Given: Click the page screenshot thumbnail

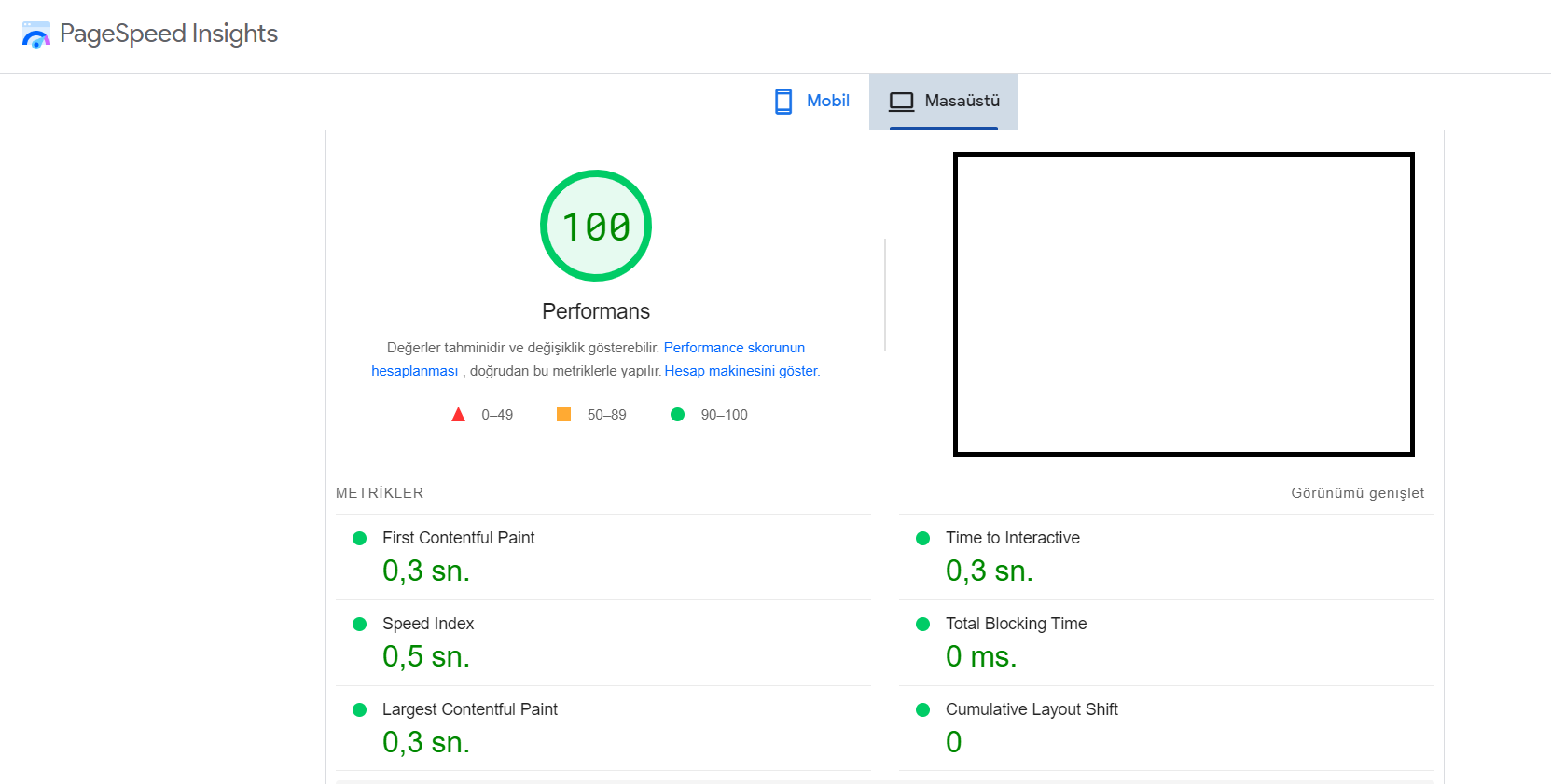Looking at the screenshot, I should 1184,304.
